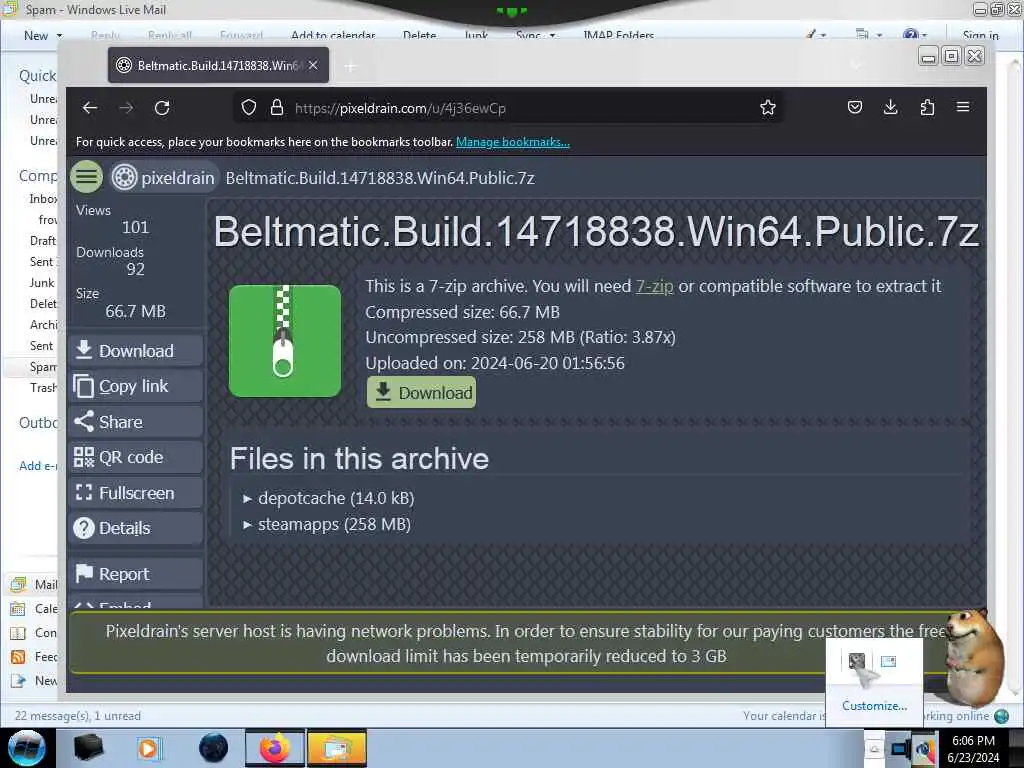Screen dimensions: 1024x768
Task: Save page to Pocket
Action: [854, 107]
